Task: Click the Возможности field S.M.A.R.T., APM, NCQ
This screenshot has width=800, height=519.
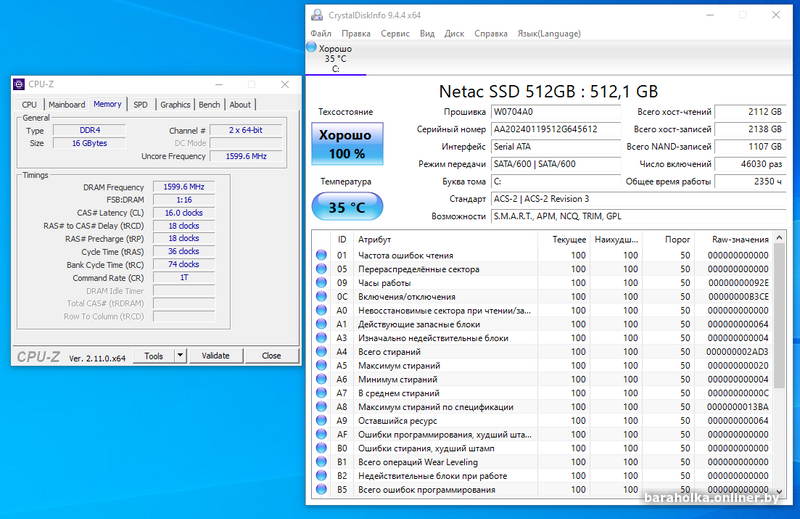Action: 638,216
